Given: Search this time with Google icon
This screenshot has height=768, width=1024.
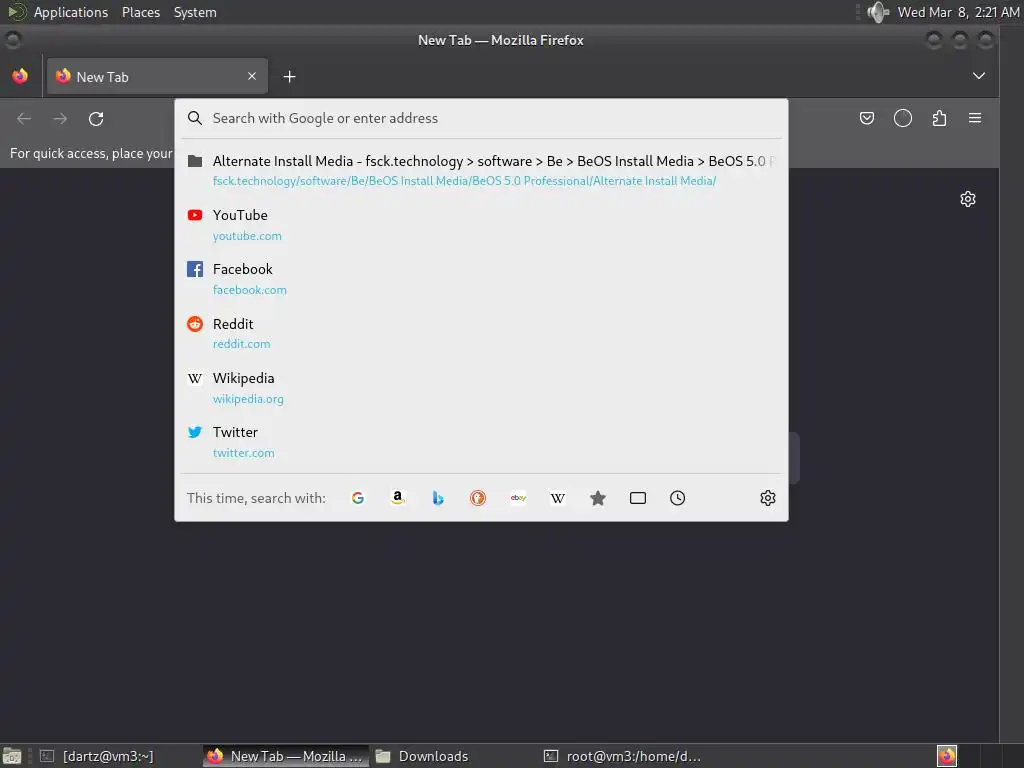Looking at the screenshot, I should (358, 498).
